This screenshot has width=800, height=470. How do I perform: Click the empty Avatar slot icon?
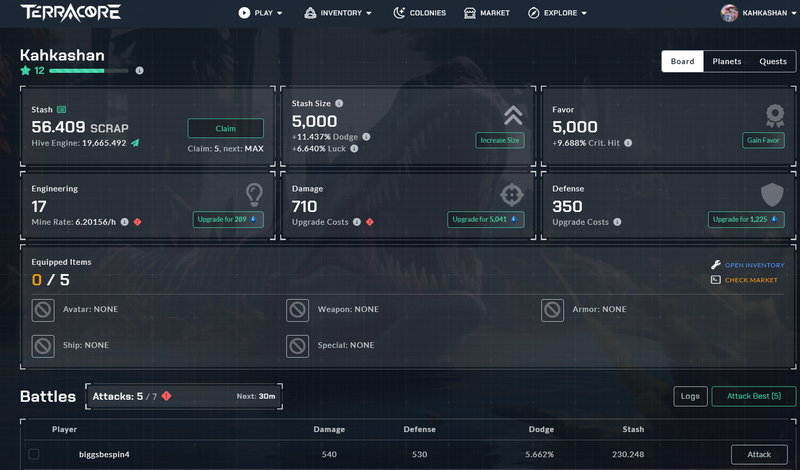coord(43,310)
